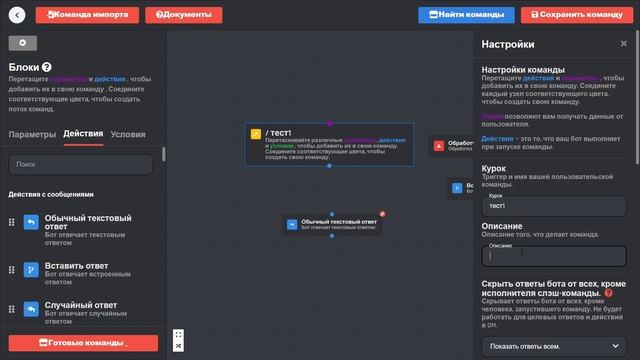Select the /тест1 command node title

coord(278,133)
